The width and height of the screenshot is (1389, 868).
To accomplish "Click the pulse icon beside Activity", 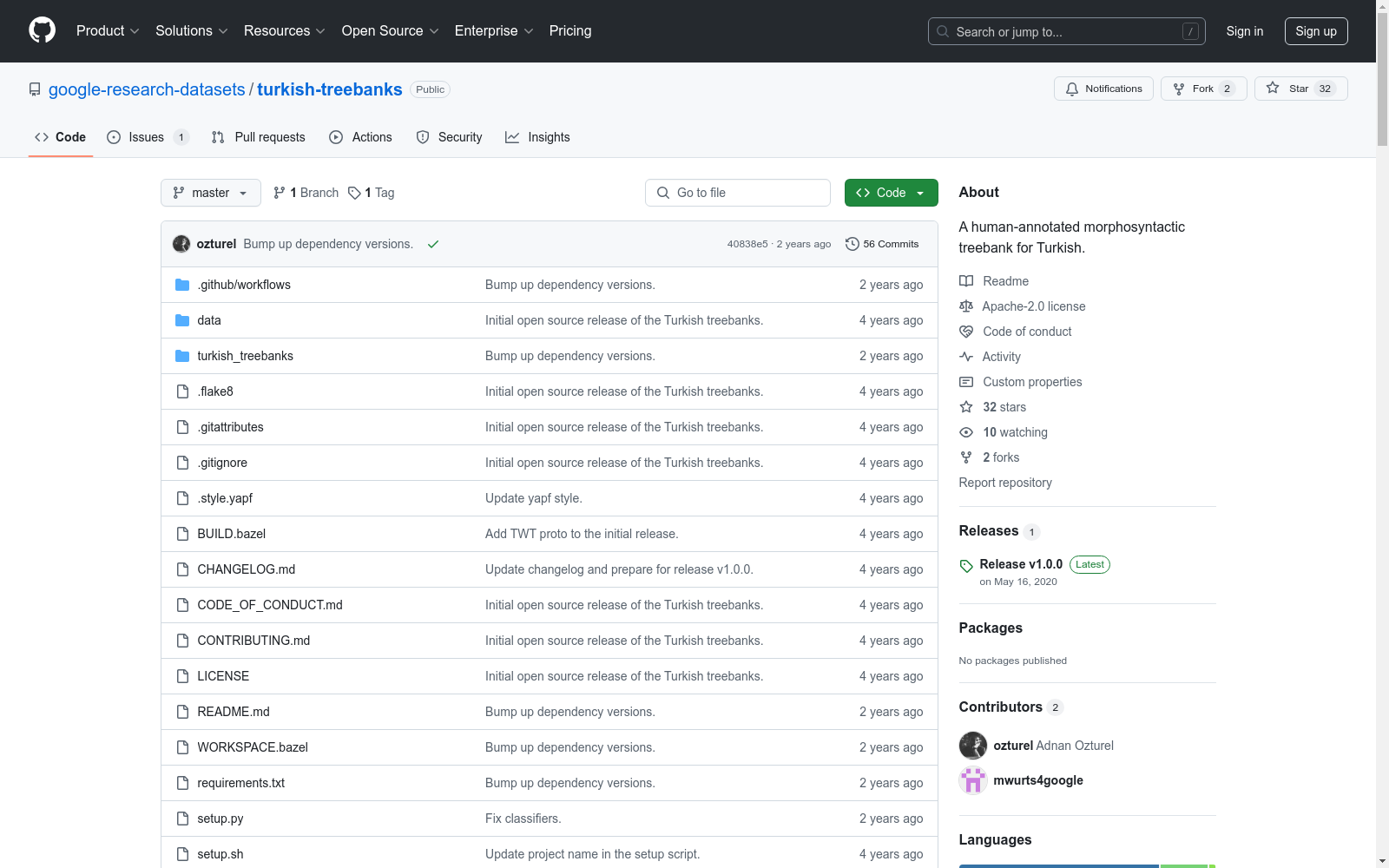I will pos(966,357).
